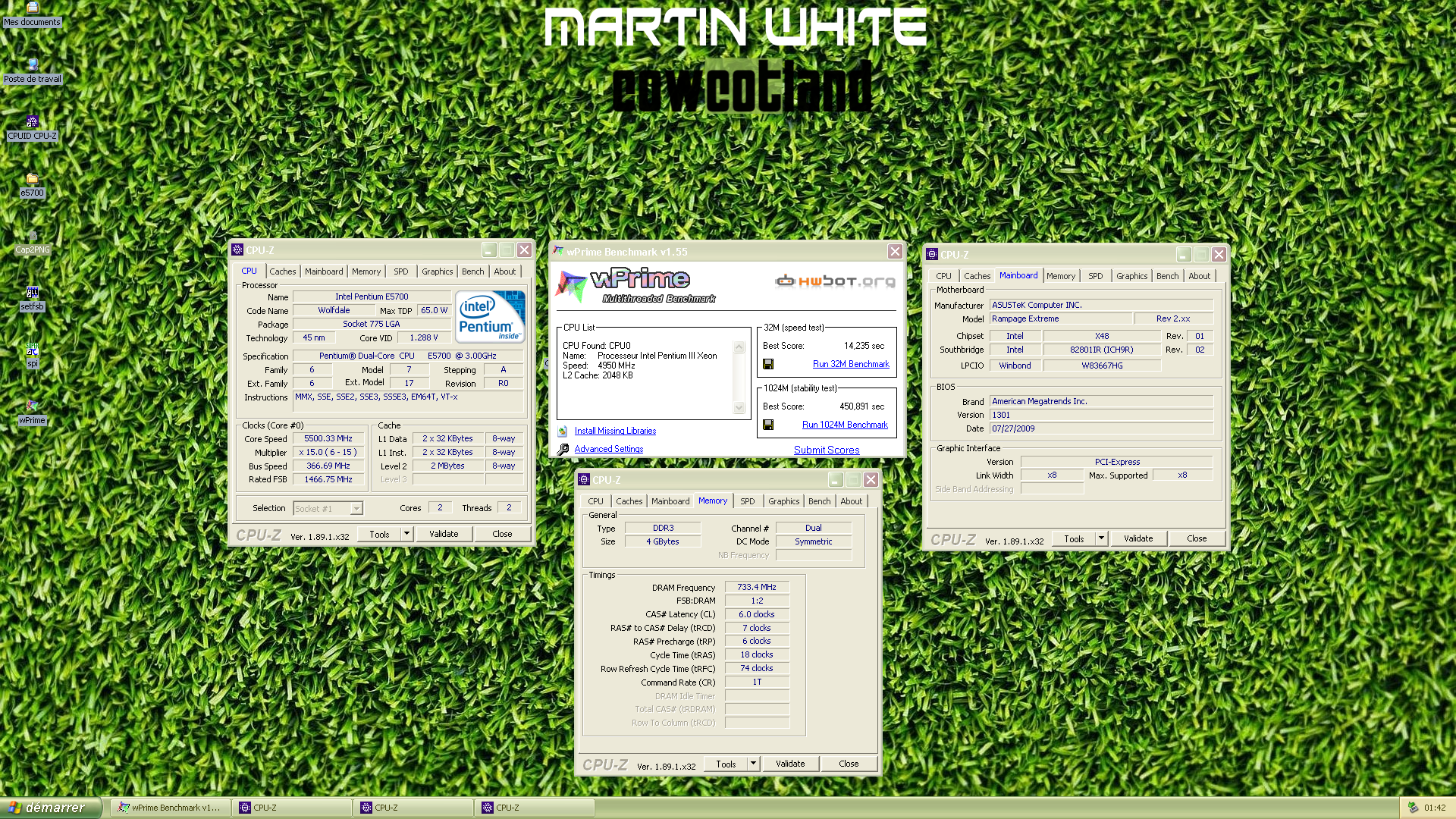Close the wPrime Benchmark window
This screenshot has width=1456, height=819.
(895, 251)
